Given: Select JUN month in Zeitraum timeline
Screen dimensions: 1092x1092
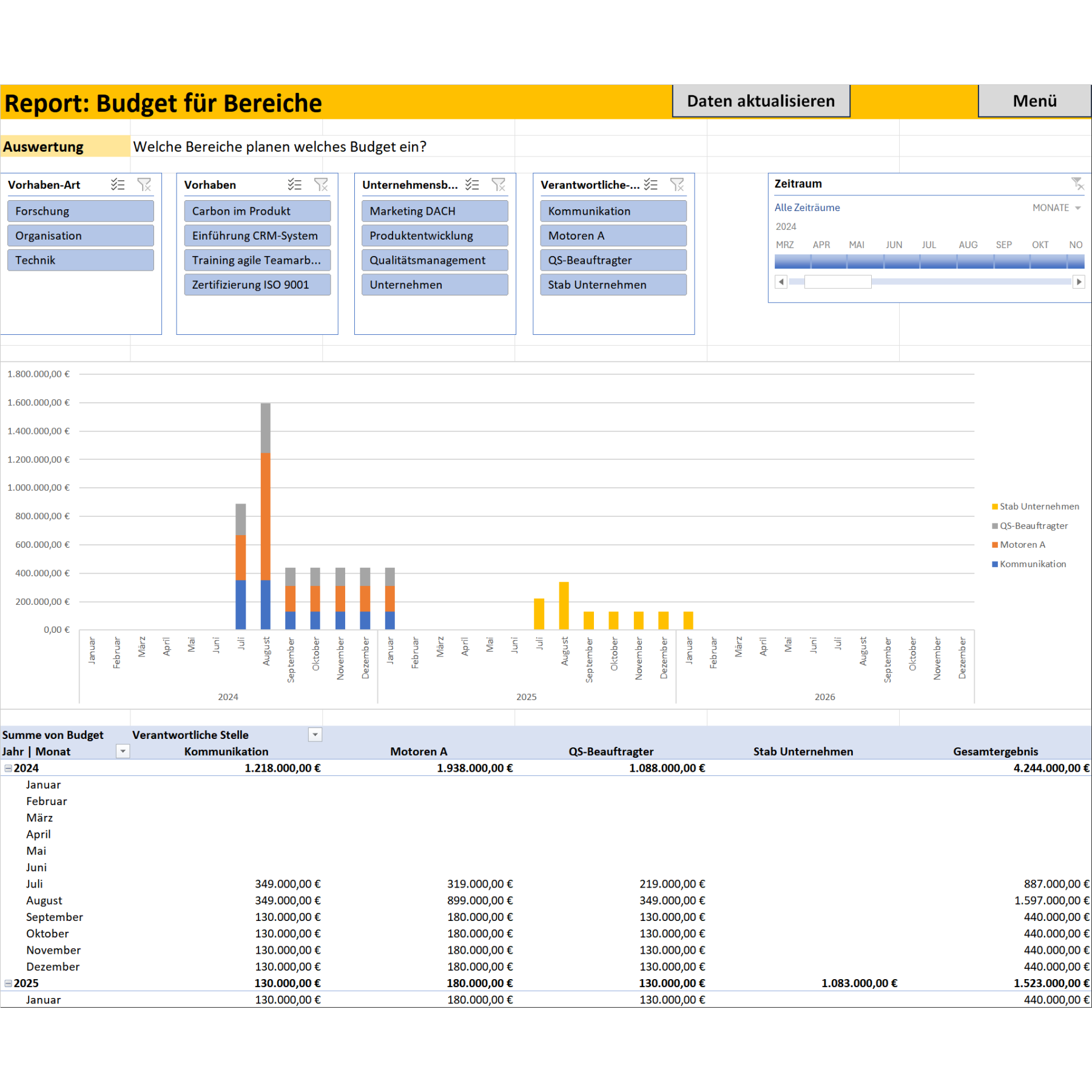Looking at the screenshot, I should tap(894, 261).
